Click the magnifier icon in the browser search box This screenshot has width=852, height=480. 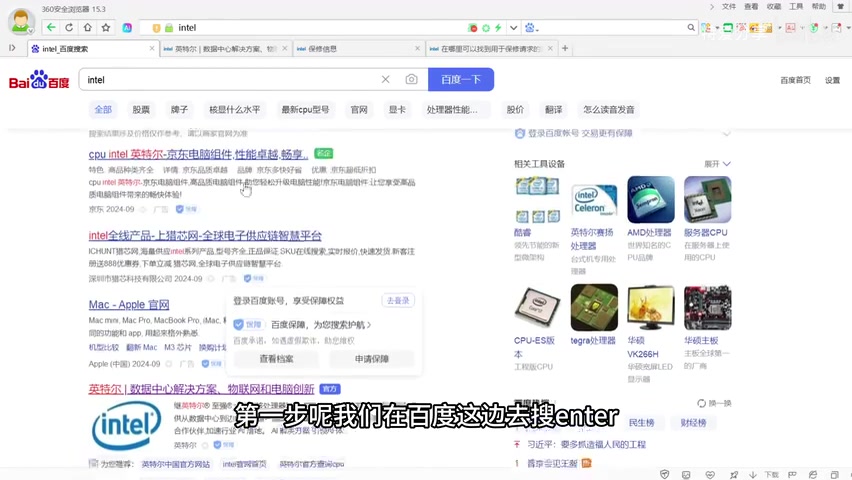coord(691,28)
